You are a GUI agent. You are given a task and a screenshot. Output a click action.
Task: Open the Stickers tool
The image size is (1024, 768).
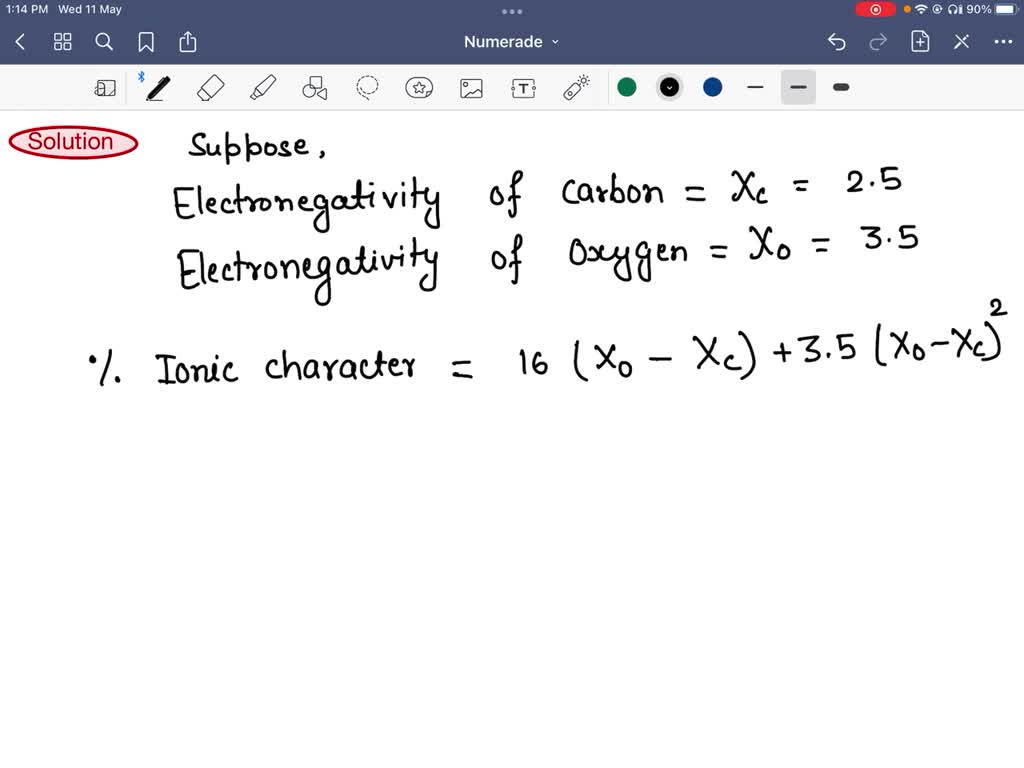pos(419,87)
